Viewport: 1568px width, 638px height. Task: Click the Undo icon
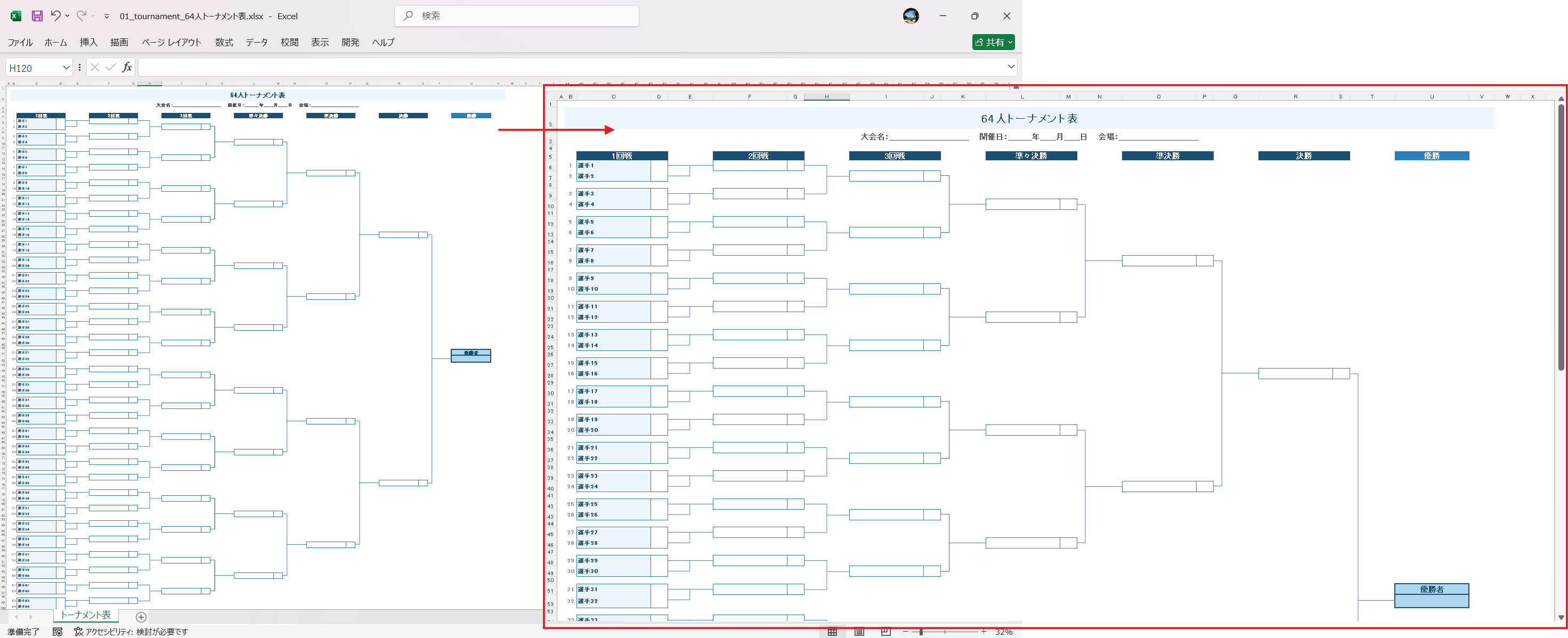click(x=57, y=16)
